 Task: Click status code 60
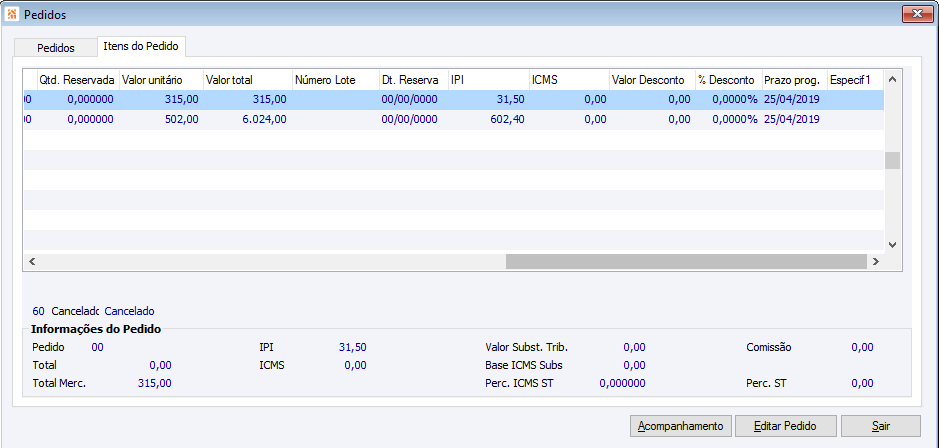[x=38, y=311]
